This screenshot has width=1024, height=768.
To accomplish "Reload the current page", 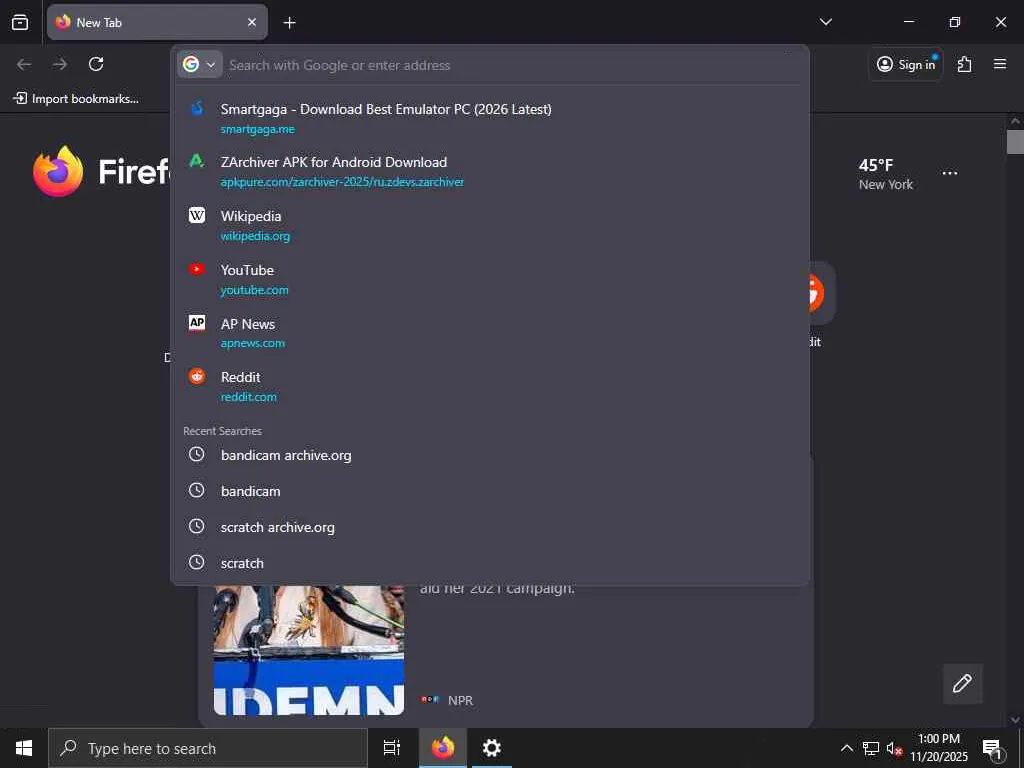I will [x=96, y=64].
